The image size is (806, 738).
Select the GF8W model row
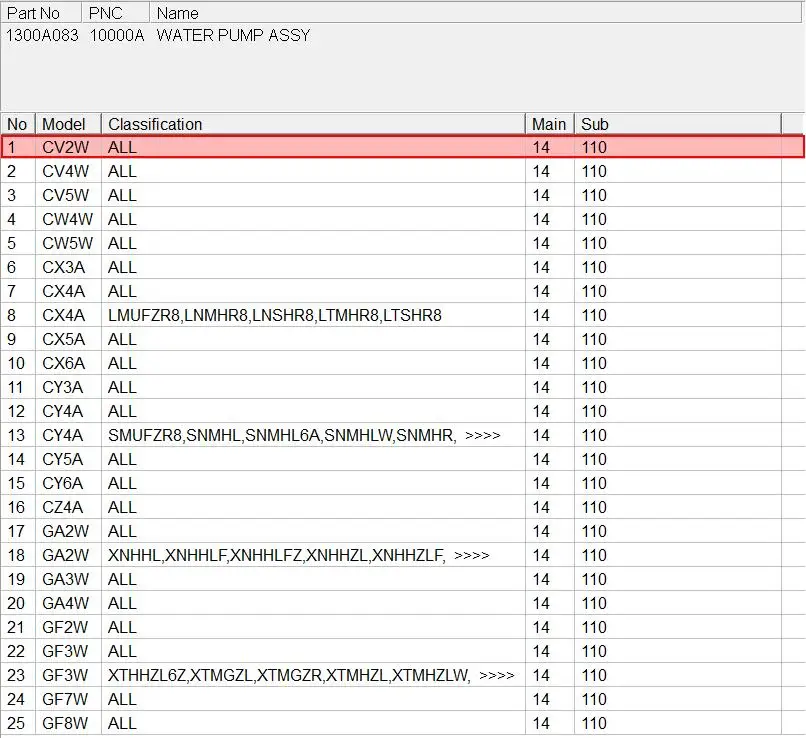tap(402, 723)
